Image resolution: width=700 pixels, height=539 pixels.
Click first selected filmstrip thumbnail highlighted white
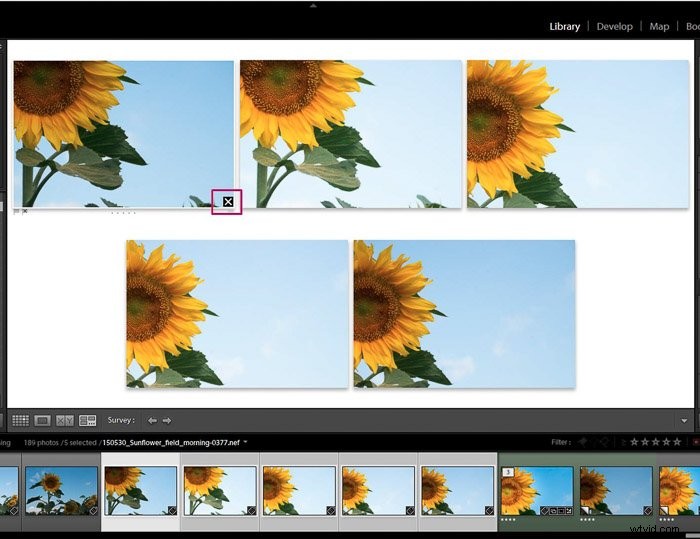coord(141,491)
